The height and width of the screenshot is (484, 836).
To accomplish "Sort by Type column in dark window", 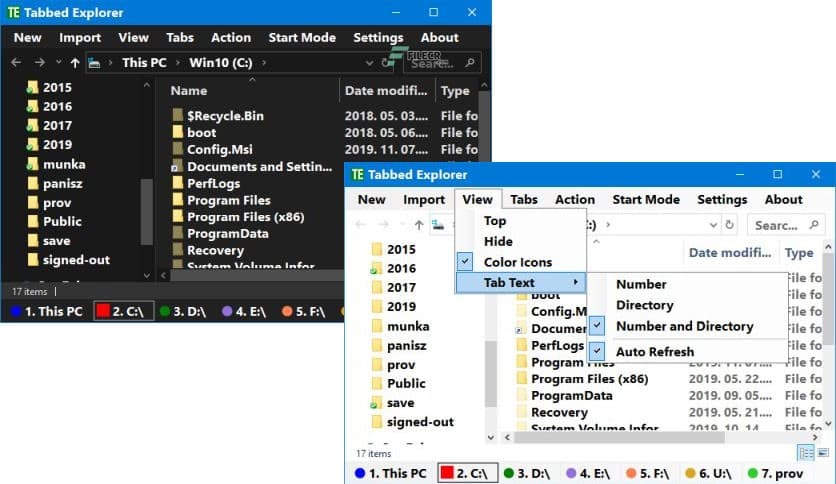I will coord(455,91).
